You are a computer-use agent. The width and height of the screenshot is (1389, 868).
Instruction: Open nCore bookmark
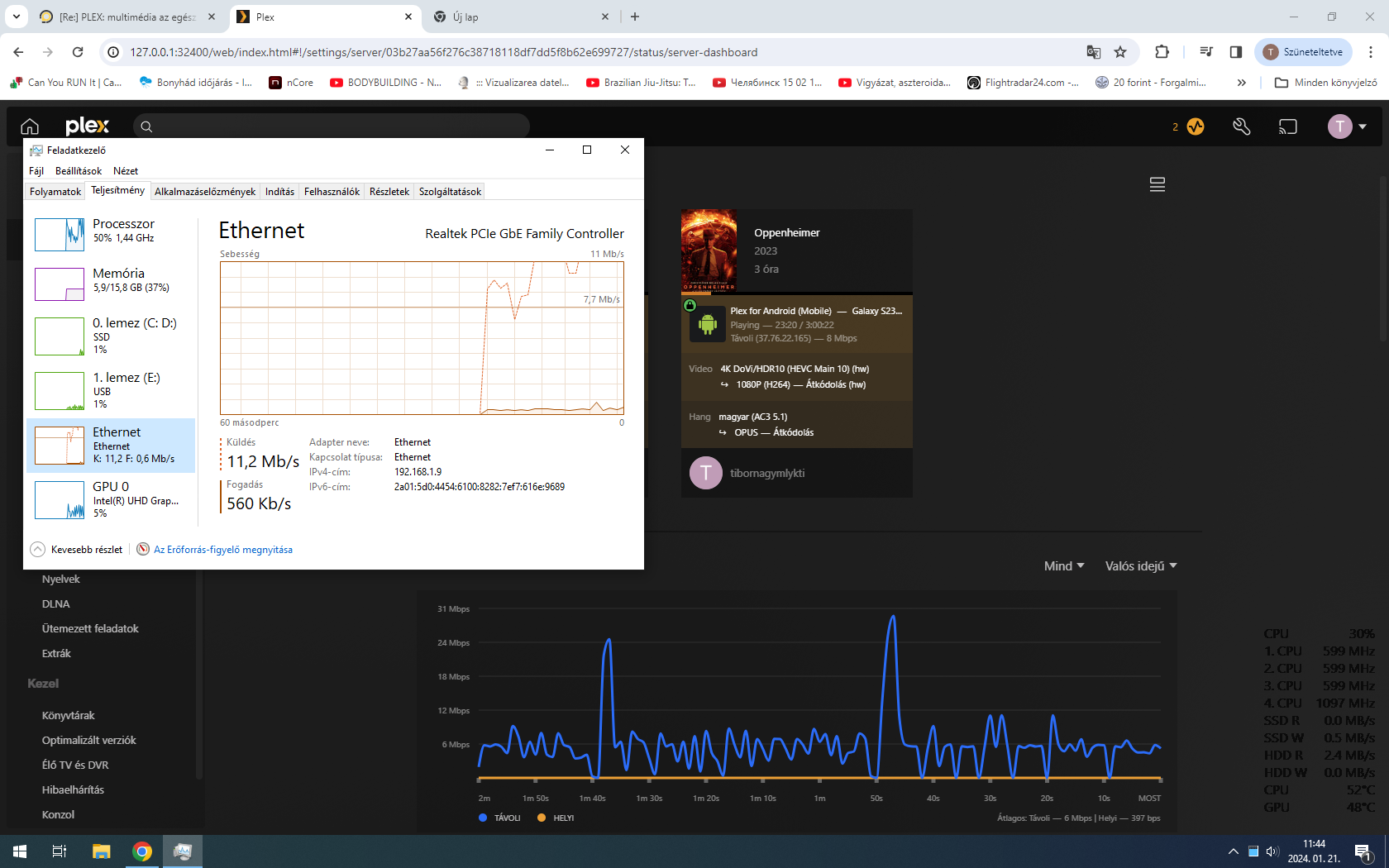coord(291,83)
